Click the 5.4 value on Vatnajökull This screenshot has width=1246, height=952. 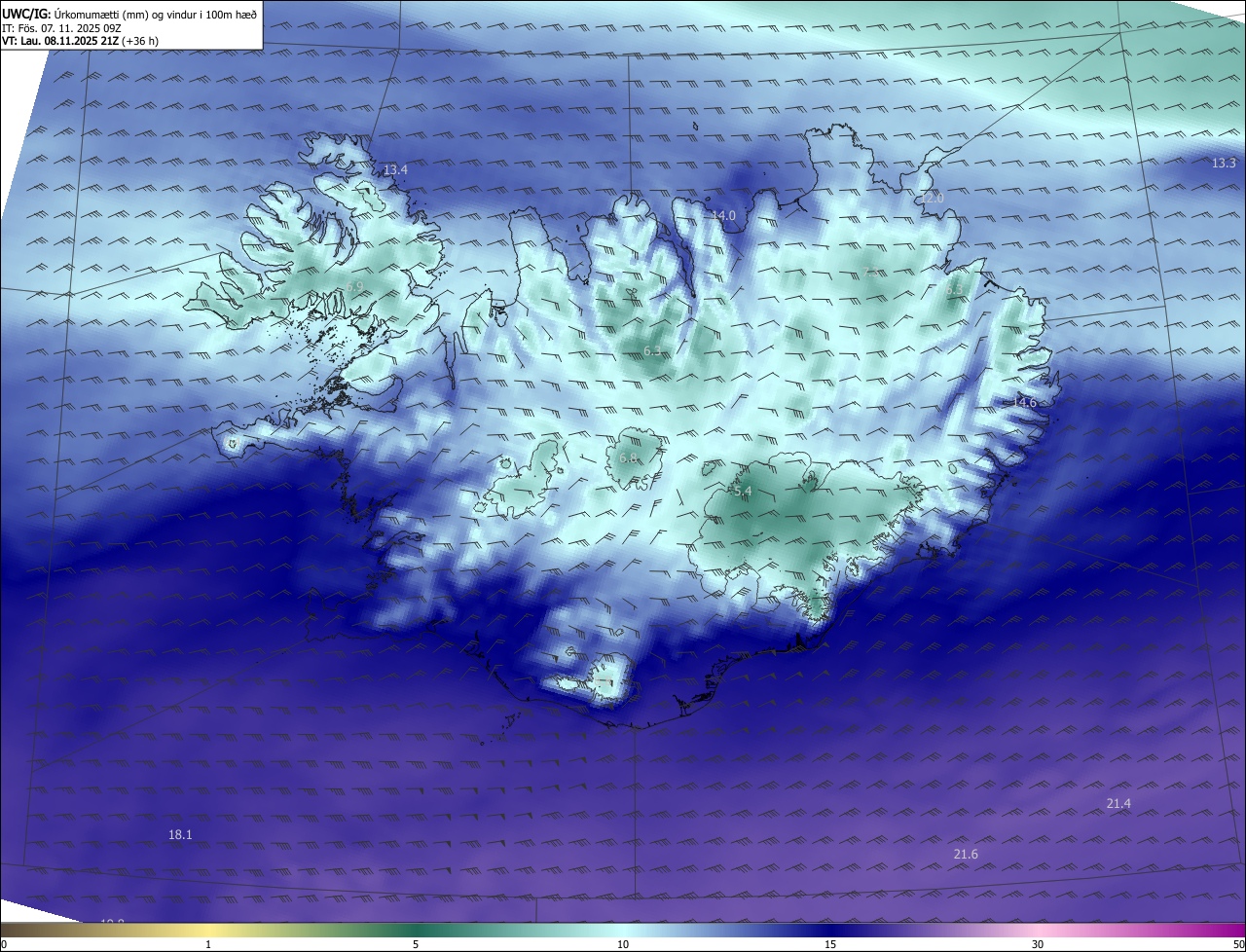point(743,492)
